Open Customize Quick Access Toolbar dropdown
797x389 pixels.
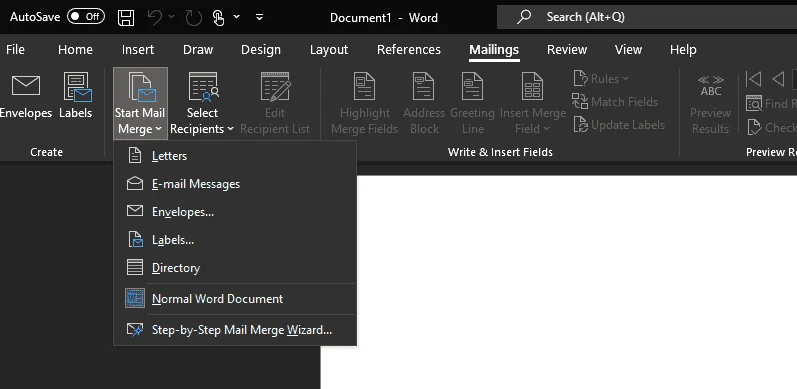[259, 17]
